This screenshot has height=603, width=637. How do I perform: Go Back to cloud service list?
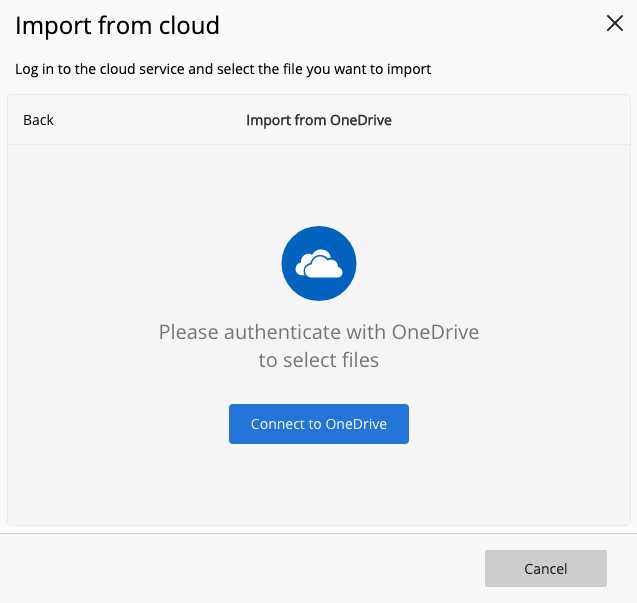click(x=38, y=120)
